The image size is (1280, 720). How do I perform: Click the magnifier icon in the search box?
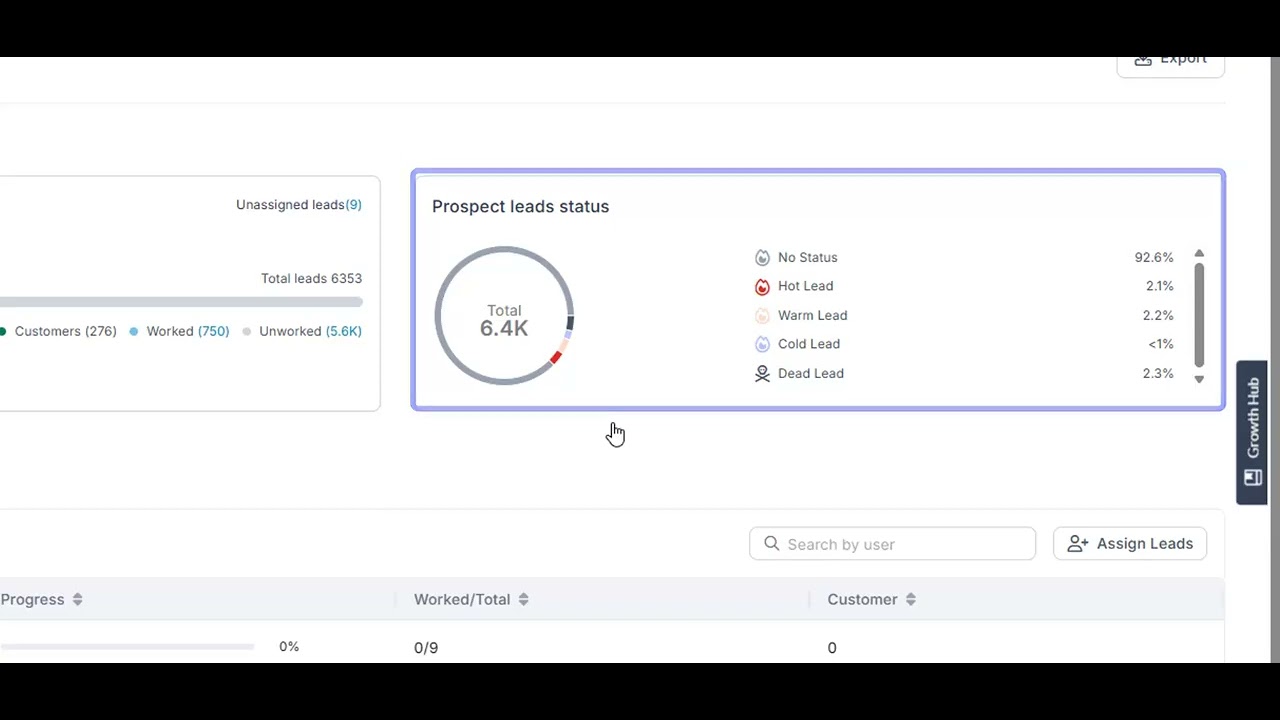[x=771, y=543]
